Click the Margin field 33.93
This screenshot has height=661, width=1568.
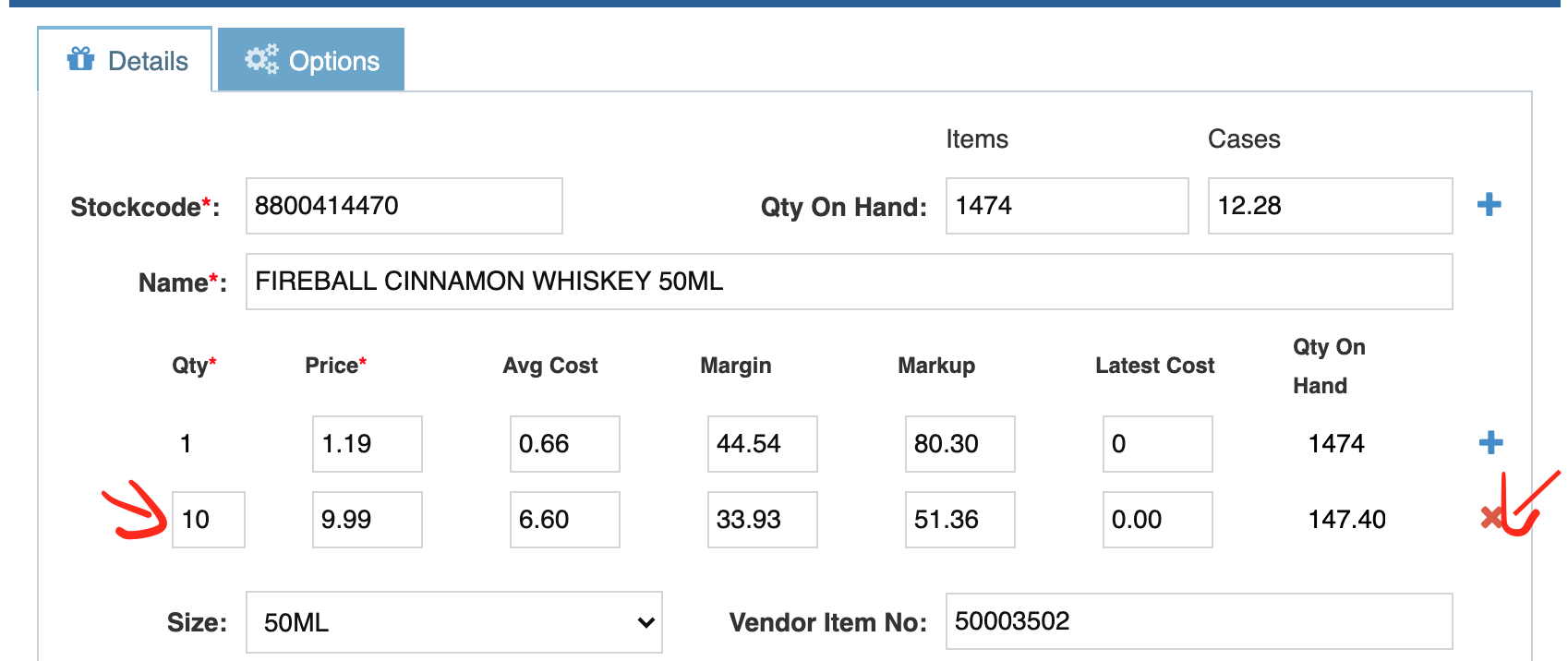click(x=763, y=520)
